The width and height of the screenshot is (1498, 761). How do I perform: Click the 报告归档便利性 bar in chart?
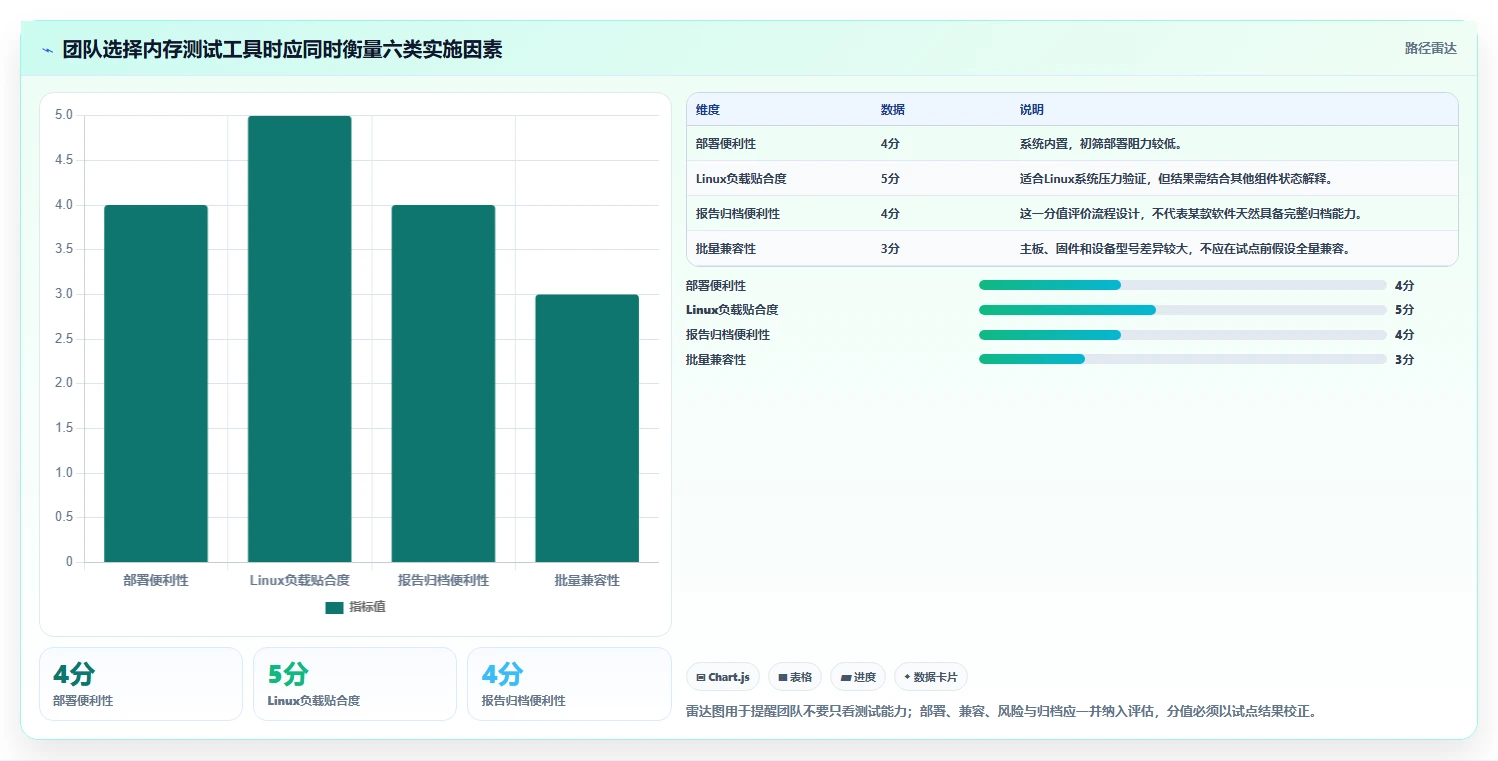coord(443,383)
